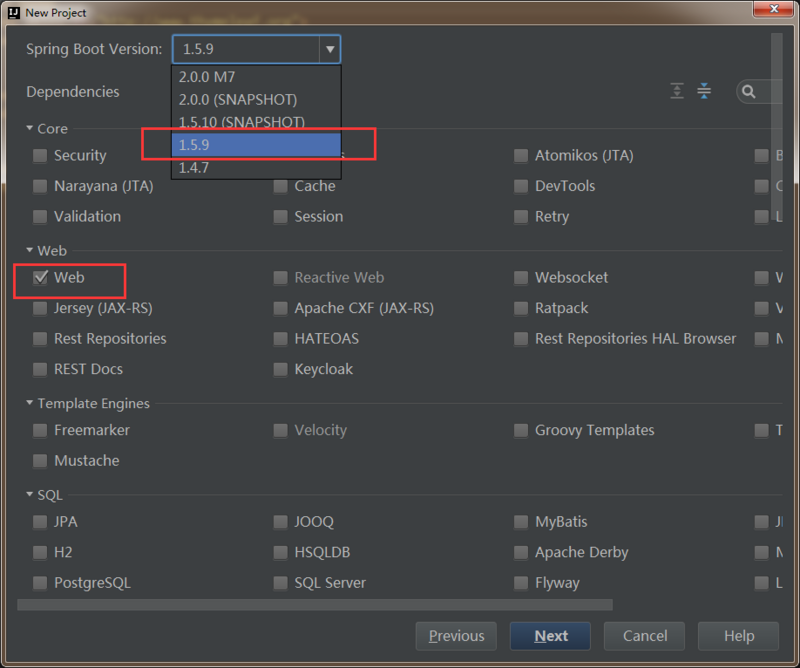The width and height of the screenshot is (800, 668).
Task: Select version 1.5.9 in list
Action: click(256, 145)
